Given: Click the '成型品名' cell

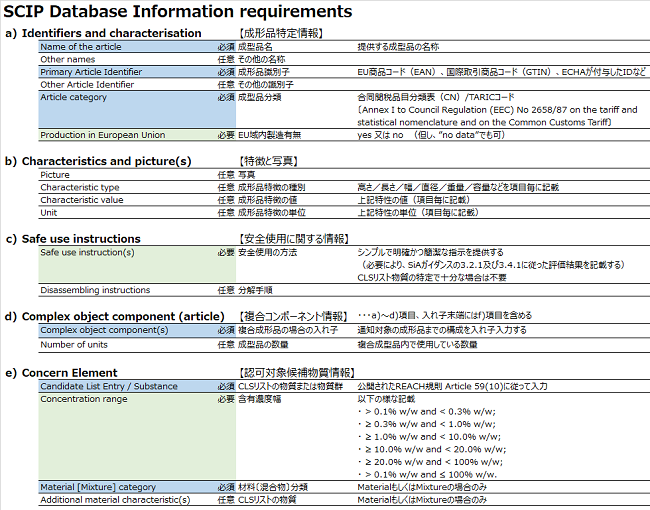Looking at the screenshot, I should [x=255, y=47].
